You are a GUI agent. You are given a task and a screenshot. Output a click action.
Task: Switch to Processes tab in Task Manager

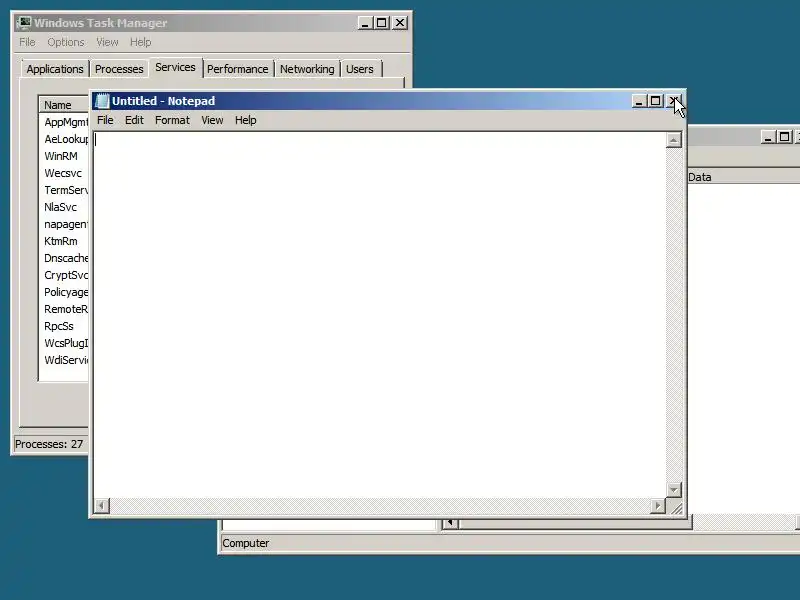119,69
